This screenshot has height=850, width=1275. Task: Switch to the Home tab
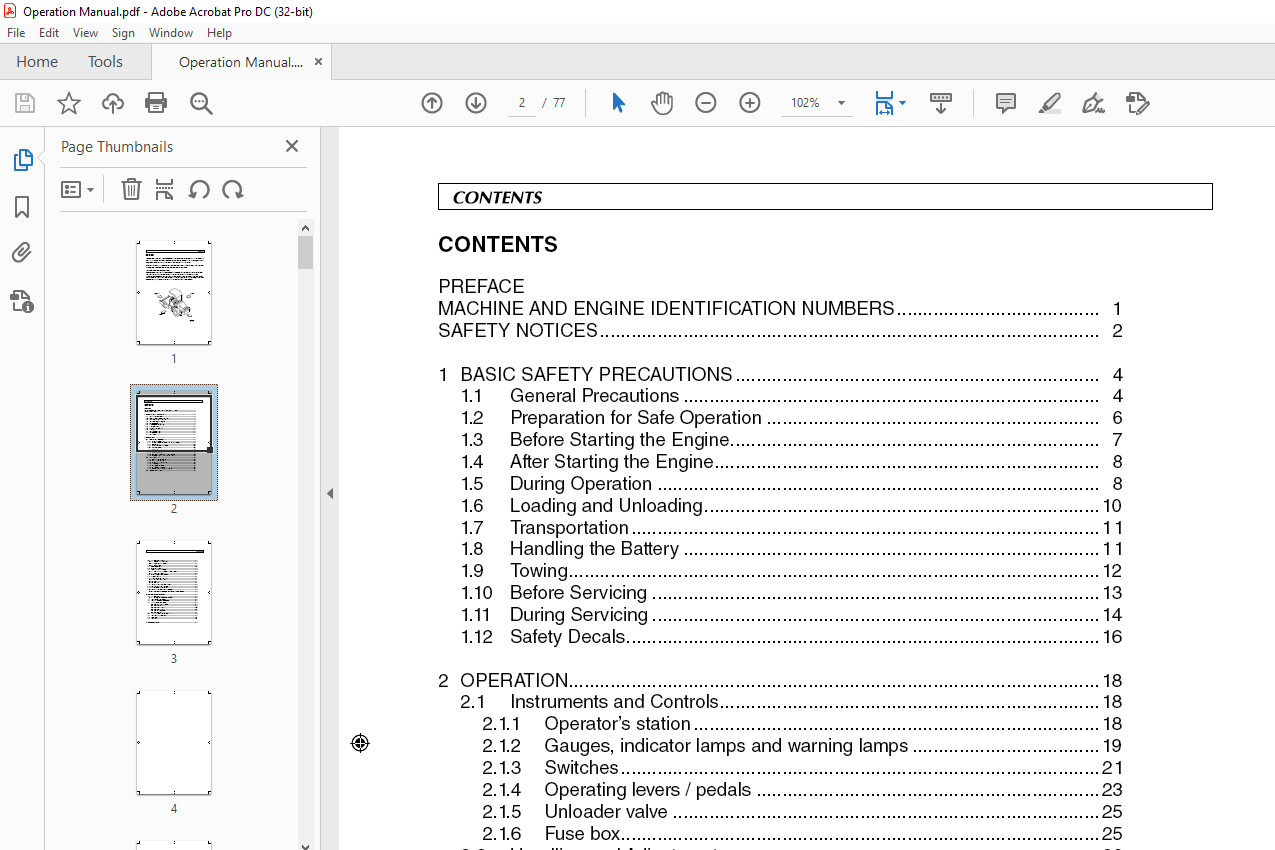click(37, 62)
